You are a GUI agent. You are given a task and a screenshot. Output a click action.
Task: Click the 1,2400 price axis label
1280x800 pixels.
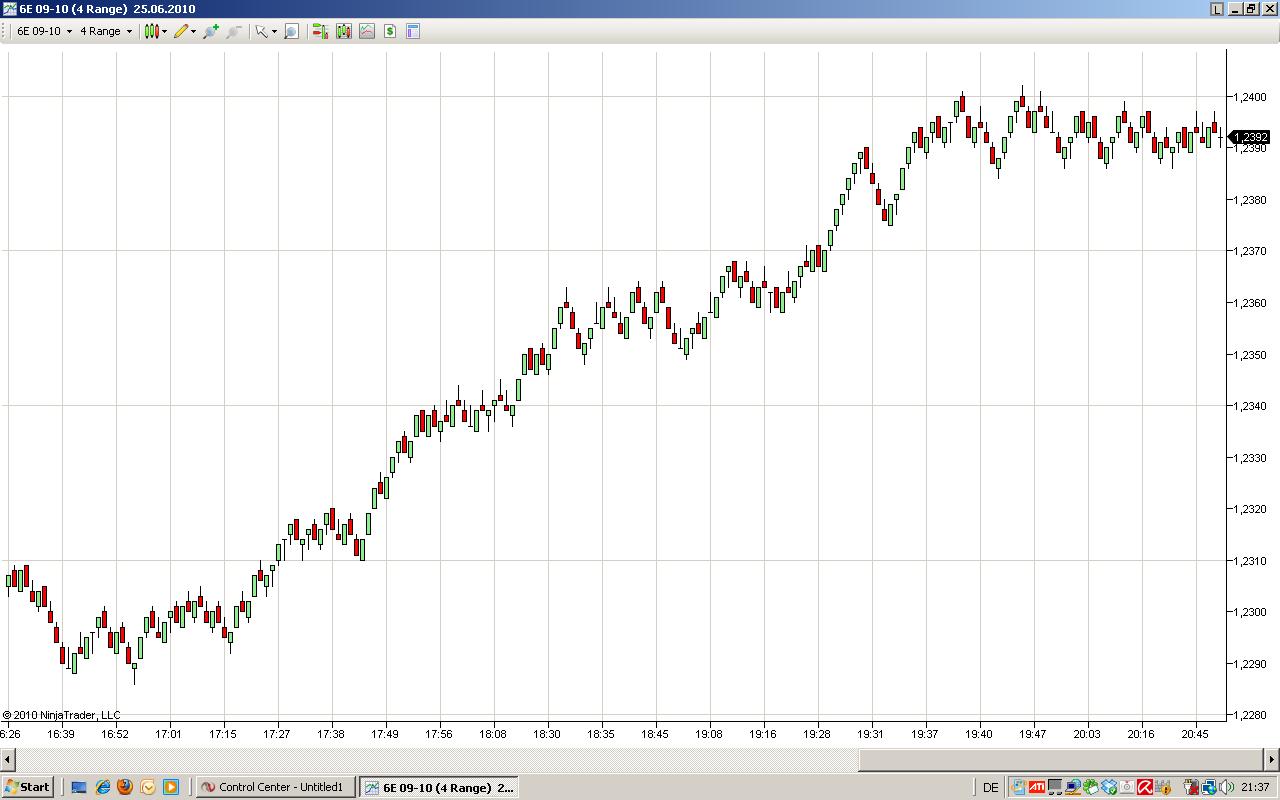coord(1250,97)
